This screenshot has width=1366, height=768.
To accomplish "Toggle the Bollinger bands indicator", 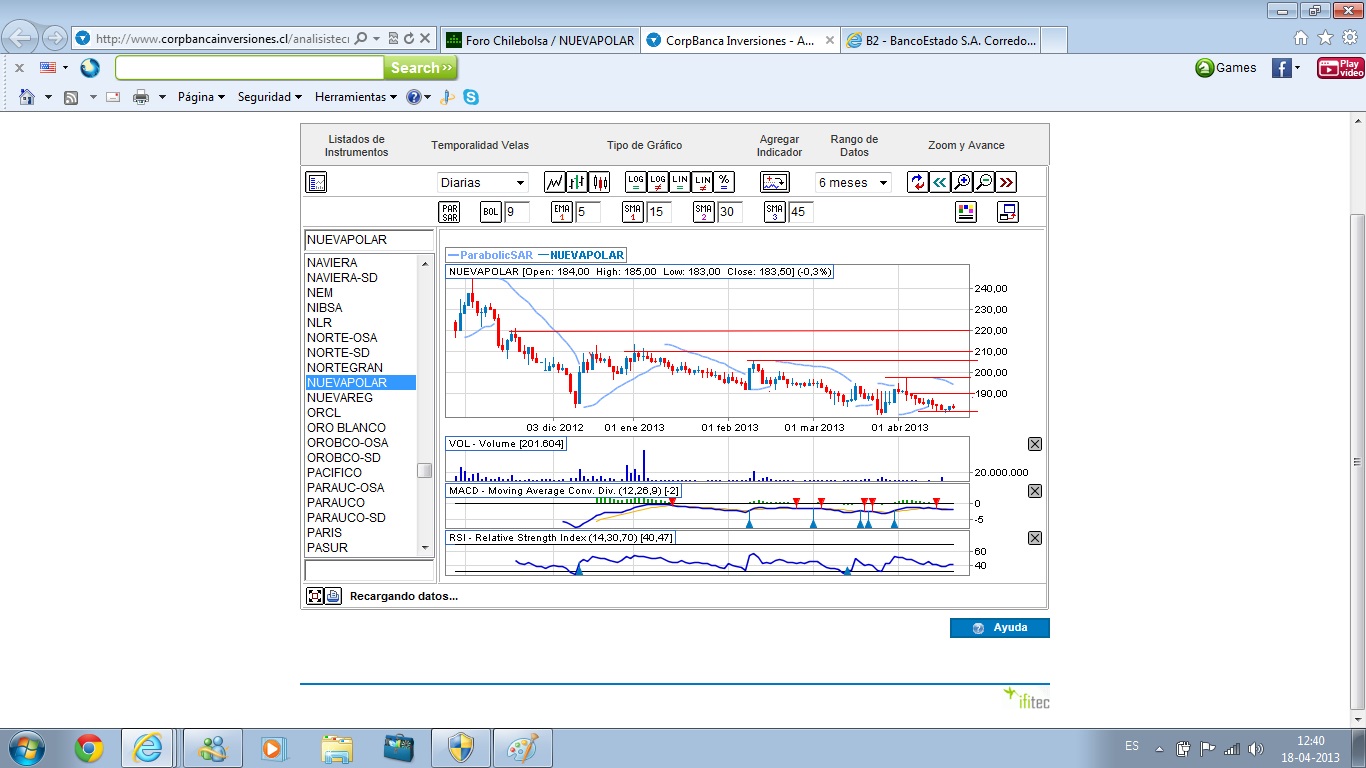I will [491, 212].
